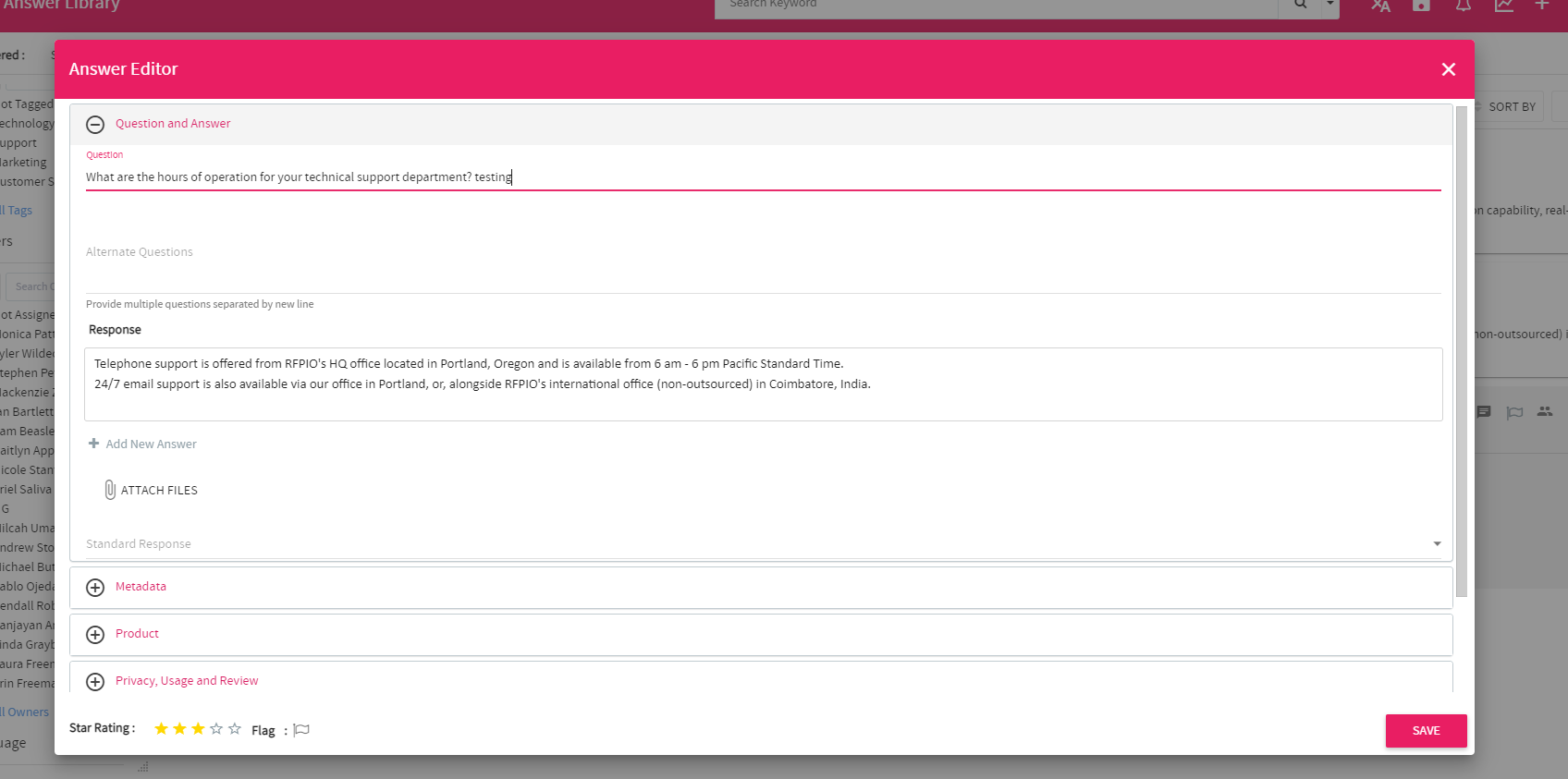The image size is (1568, 779).
Task: Open the analytics chart icon in top bar
Action: coord(1504,6)
